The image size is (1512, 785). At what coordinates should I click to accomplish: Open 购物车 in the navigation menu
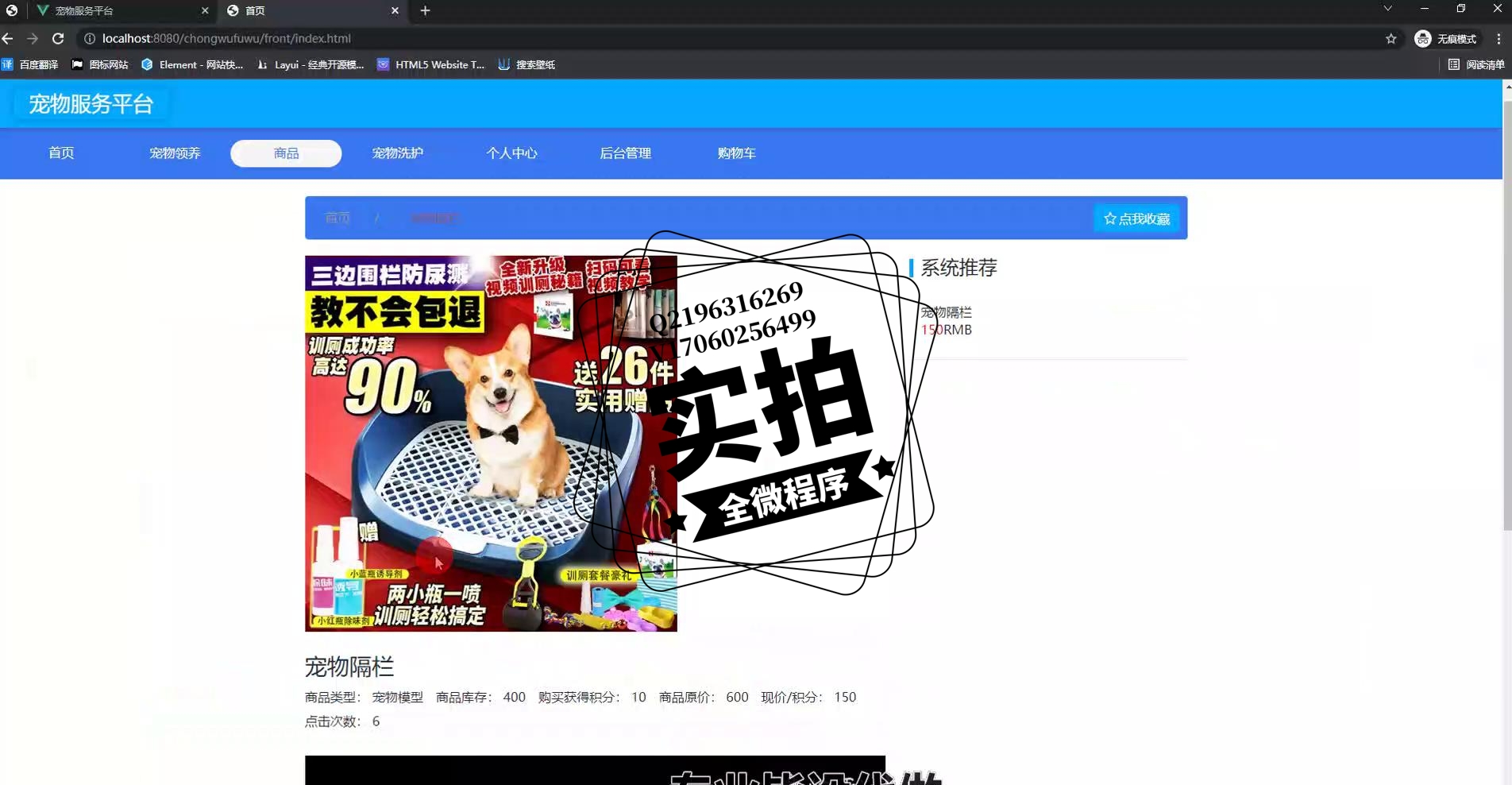736,153
